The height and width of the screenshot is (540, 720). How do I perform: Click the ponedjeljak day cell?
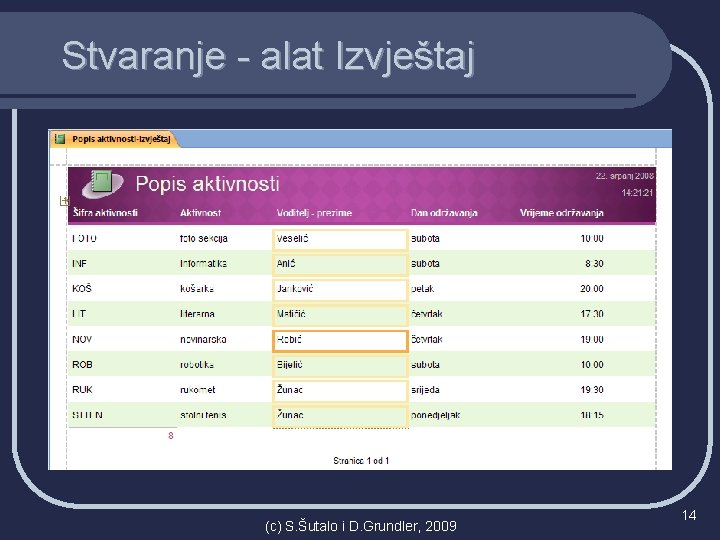pyautogui.click(x=435, y=416)
